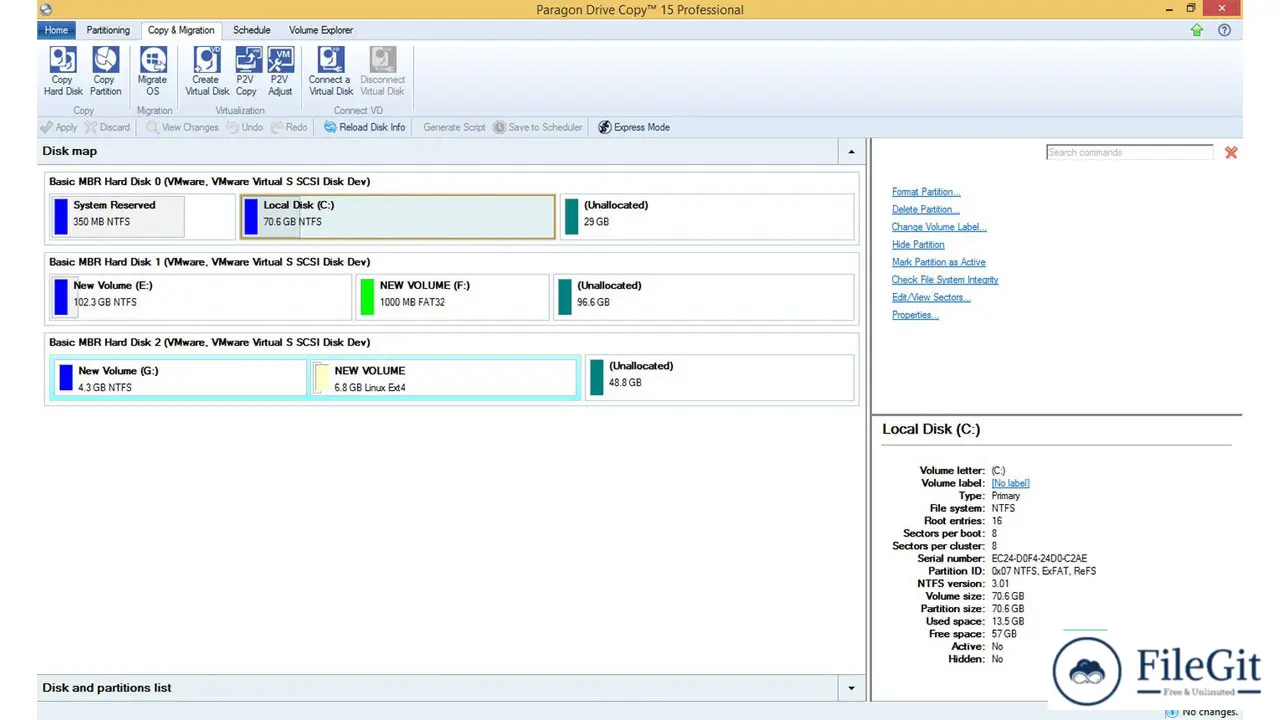This screenshot has height=720, width=1280.
Task: Expand the Disk and partitions list
Action: pyautogui.click(x=851, y=688)
